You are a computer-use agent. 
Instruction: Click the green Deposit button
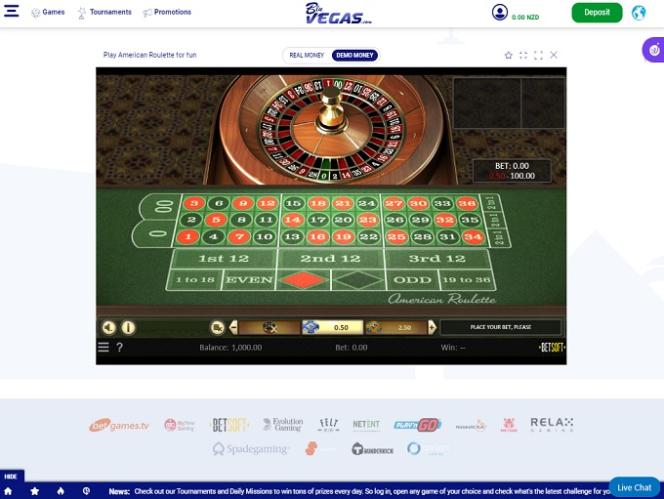597,13
